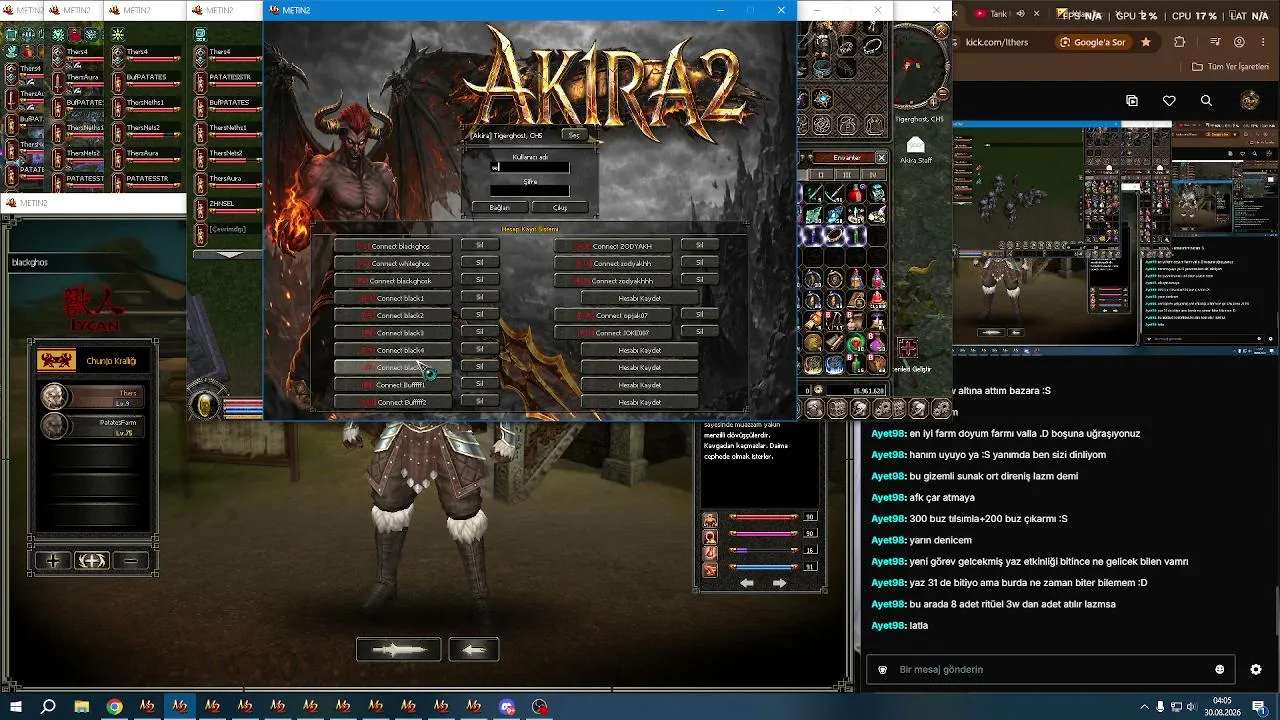1280x720 pixels.
Task: Open server selection with Seç button
Action: 574,135
